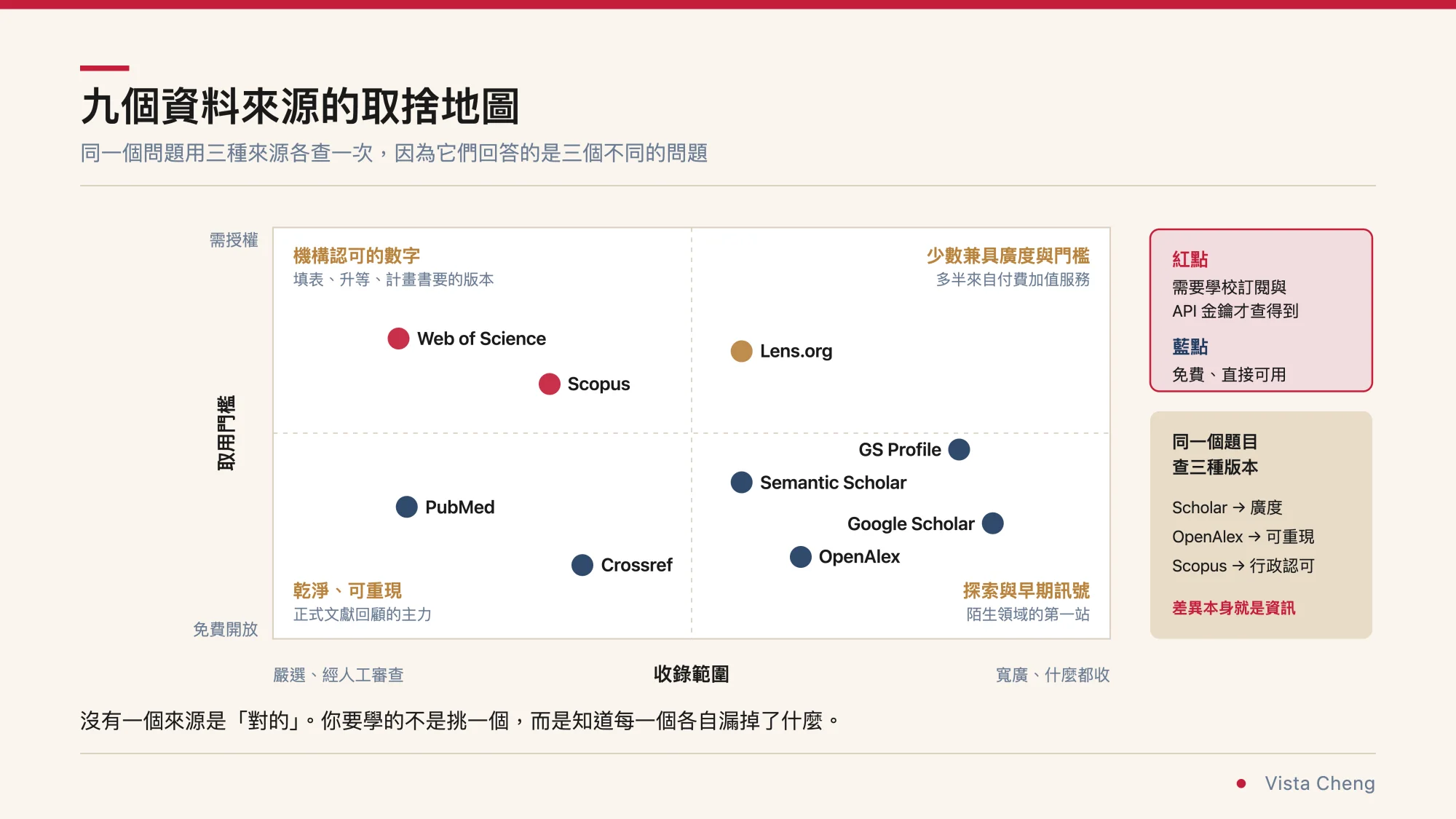Screen dimensions: 1456x819
Task: Click the sidebar heading line 查三種版本
Action: pyautogui.click(x=1215, y=467)
